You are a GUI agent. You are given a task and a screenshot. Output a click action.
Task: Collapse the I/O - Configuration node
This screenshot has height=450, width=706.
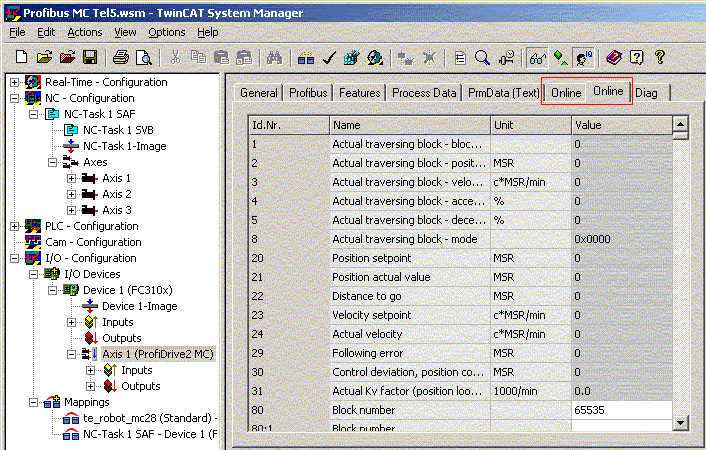tap(14, 258)
